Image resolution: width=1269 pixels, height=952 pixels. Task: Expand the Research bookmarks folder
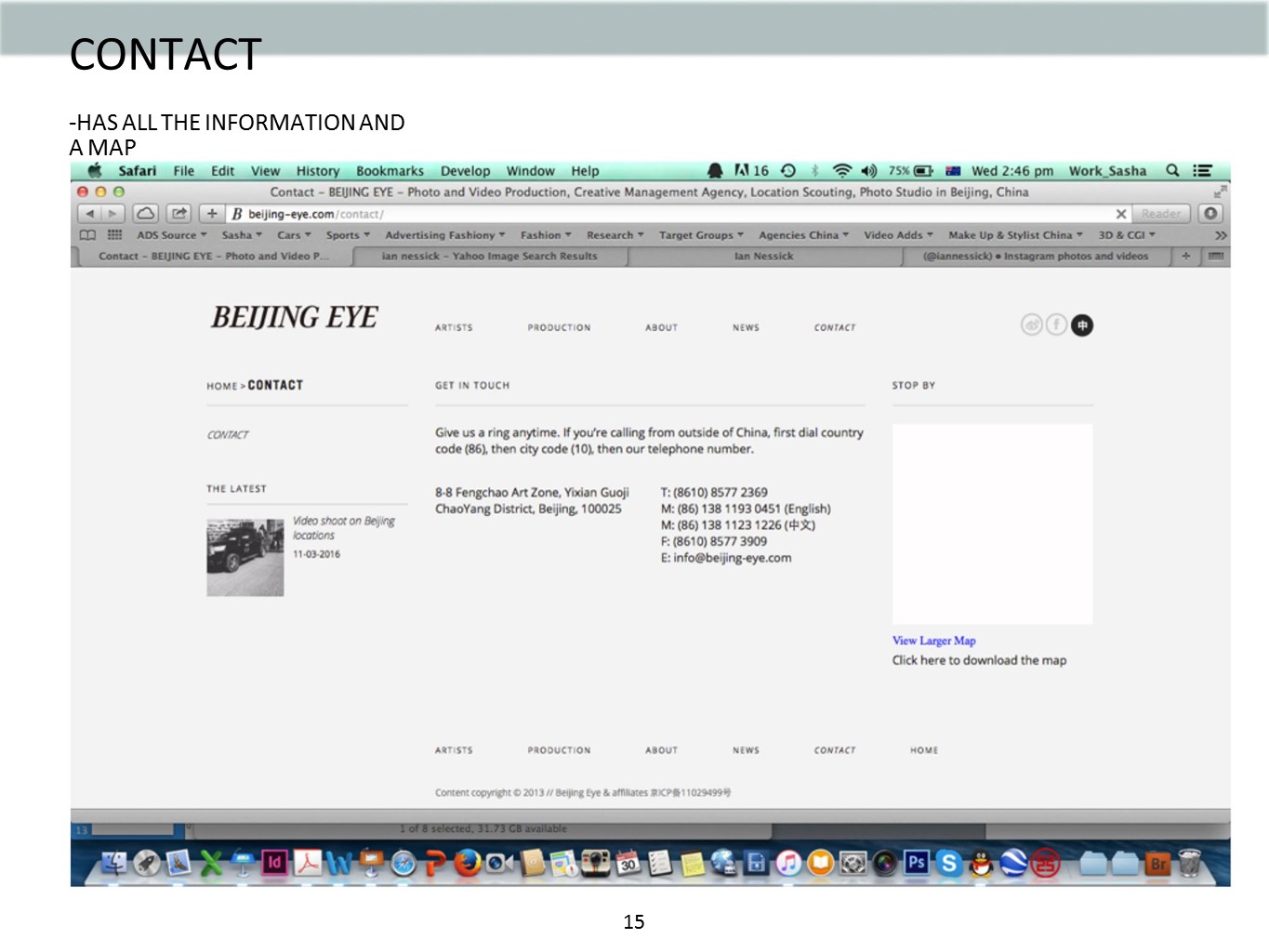pos(615,235)
